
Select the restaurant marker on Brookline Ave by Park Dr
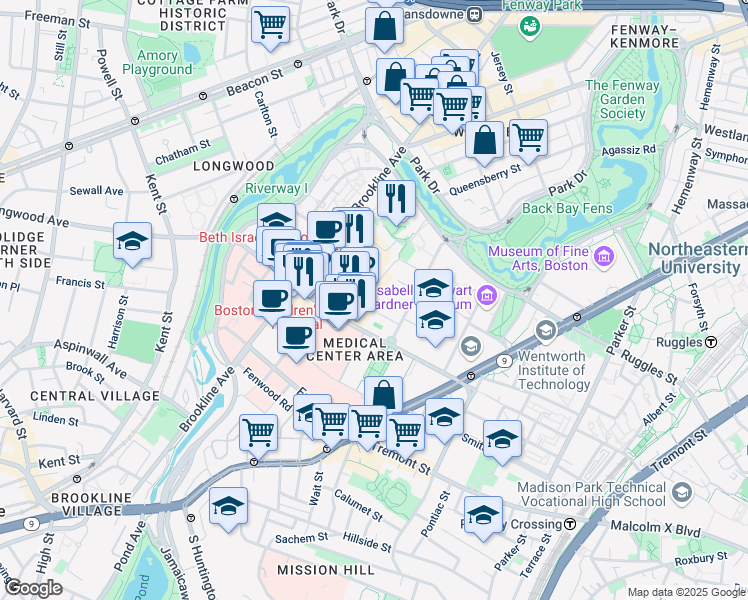pos(396,202)
